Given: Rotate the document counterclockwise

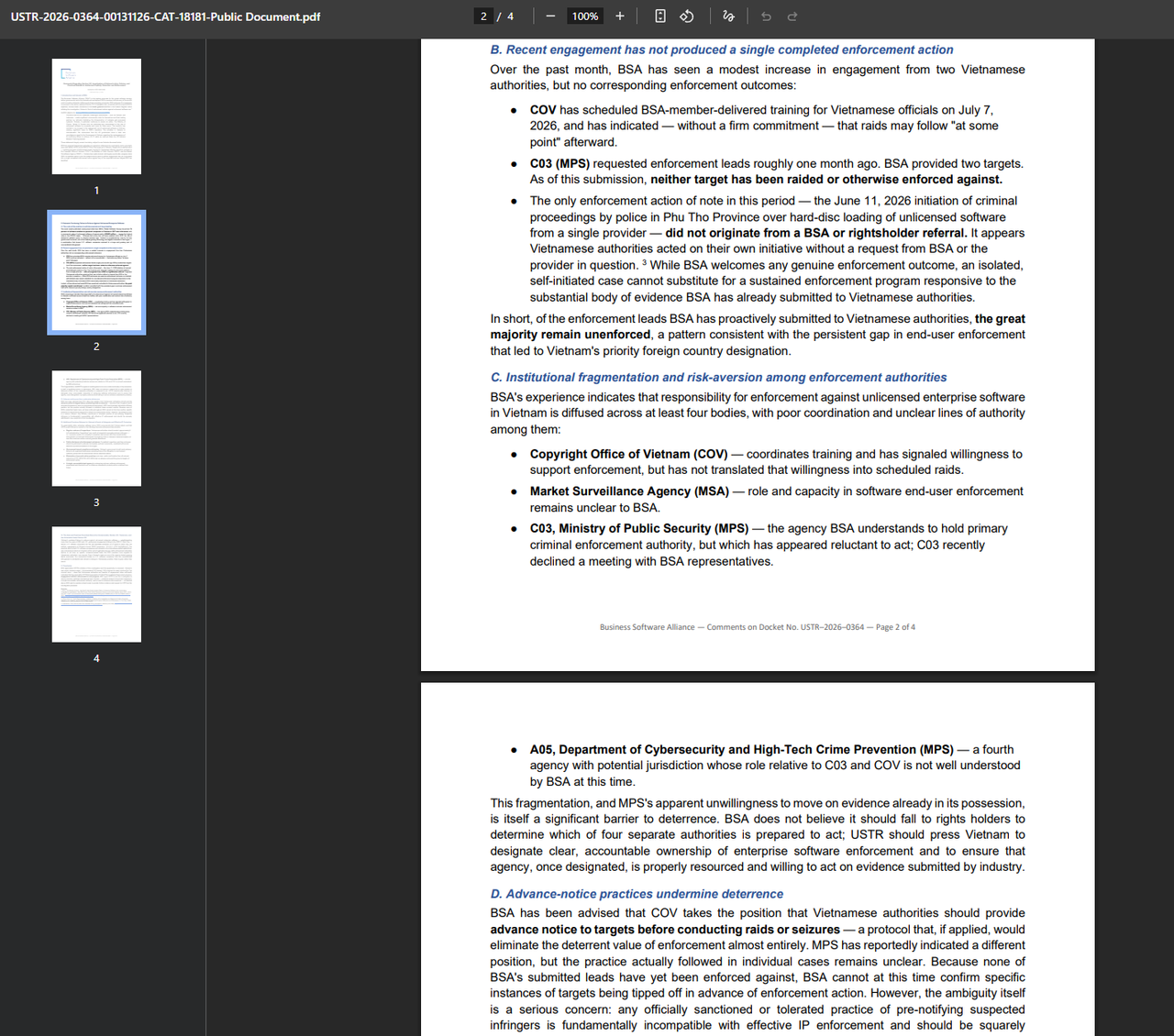Looking at the screenshot, I should tap(686, 17).
